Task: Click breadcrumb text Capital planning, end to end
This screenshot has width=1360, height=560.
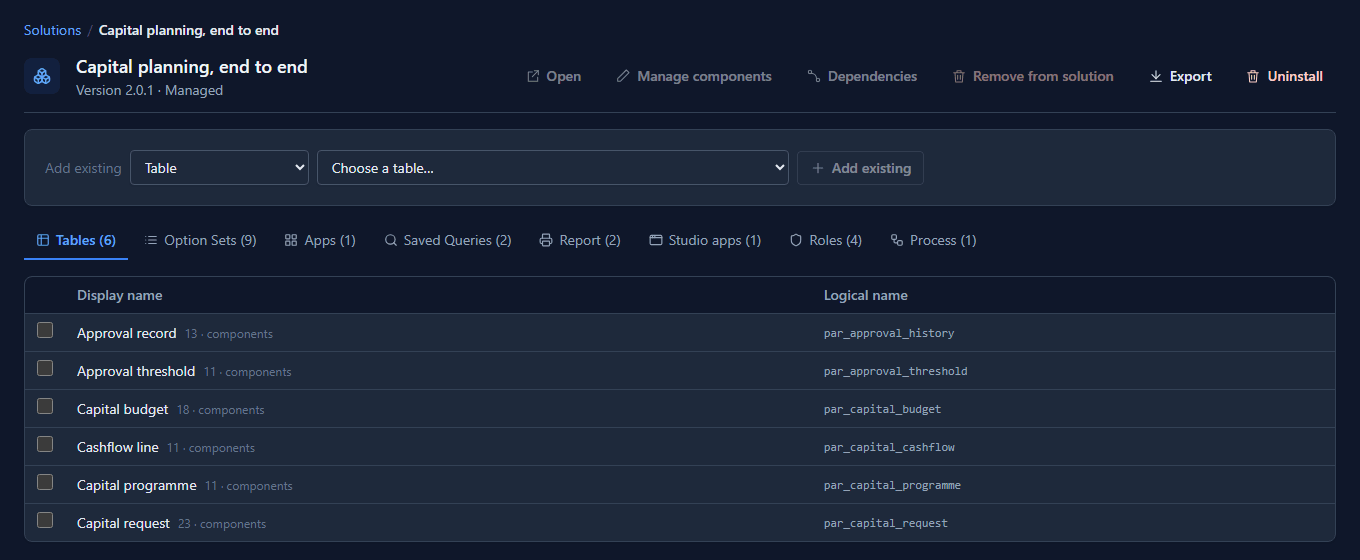Action: (x=189, y=31)
